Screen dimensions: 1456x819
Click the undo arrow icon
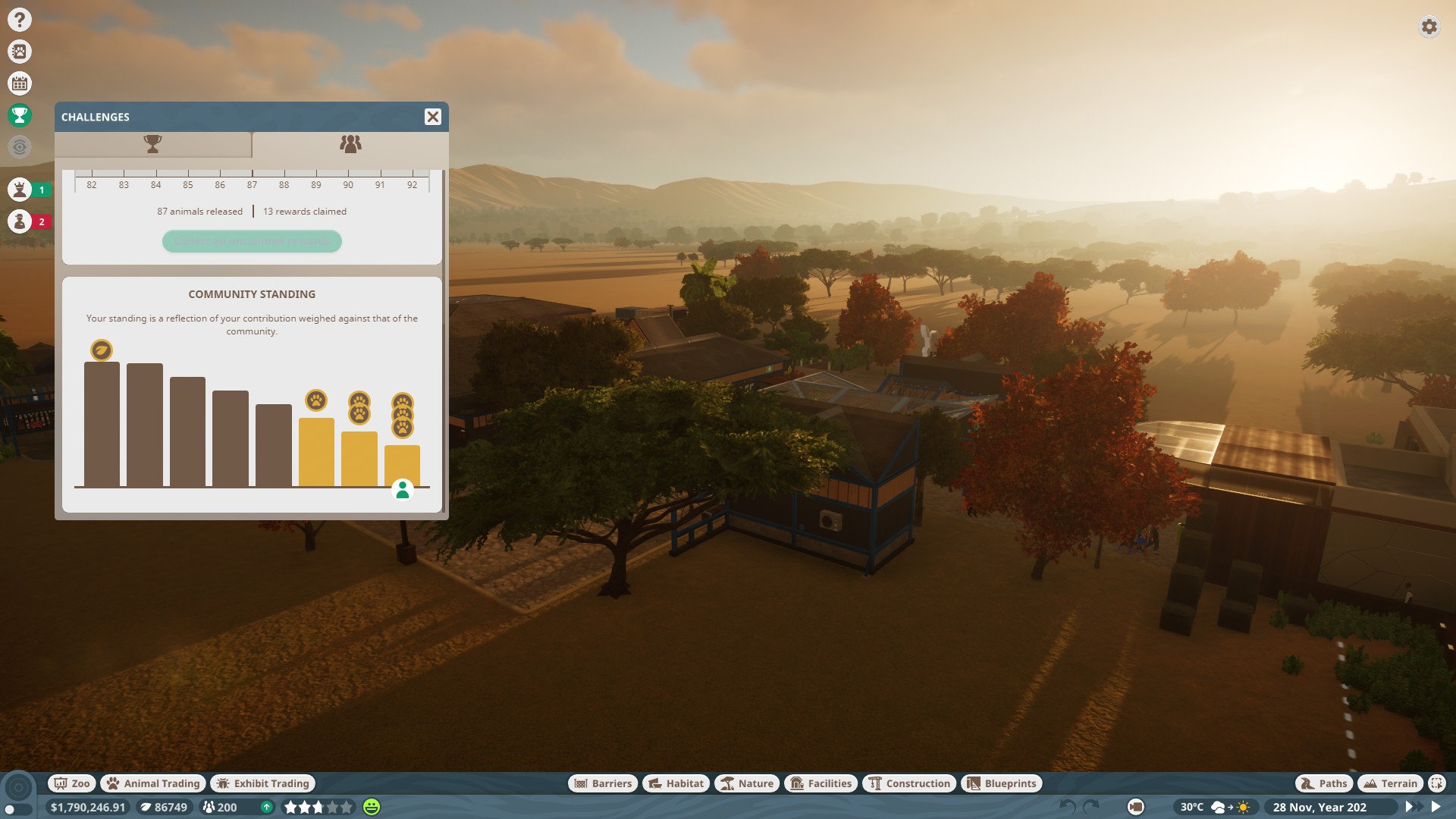tap(1067, 807)
